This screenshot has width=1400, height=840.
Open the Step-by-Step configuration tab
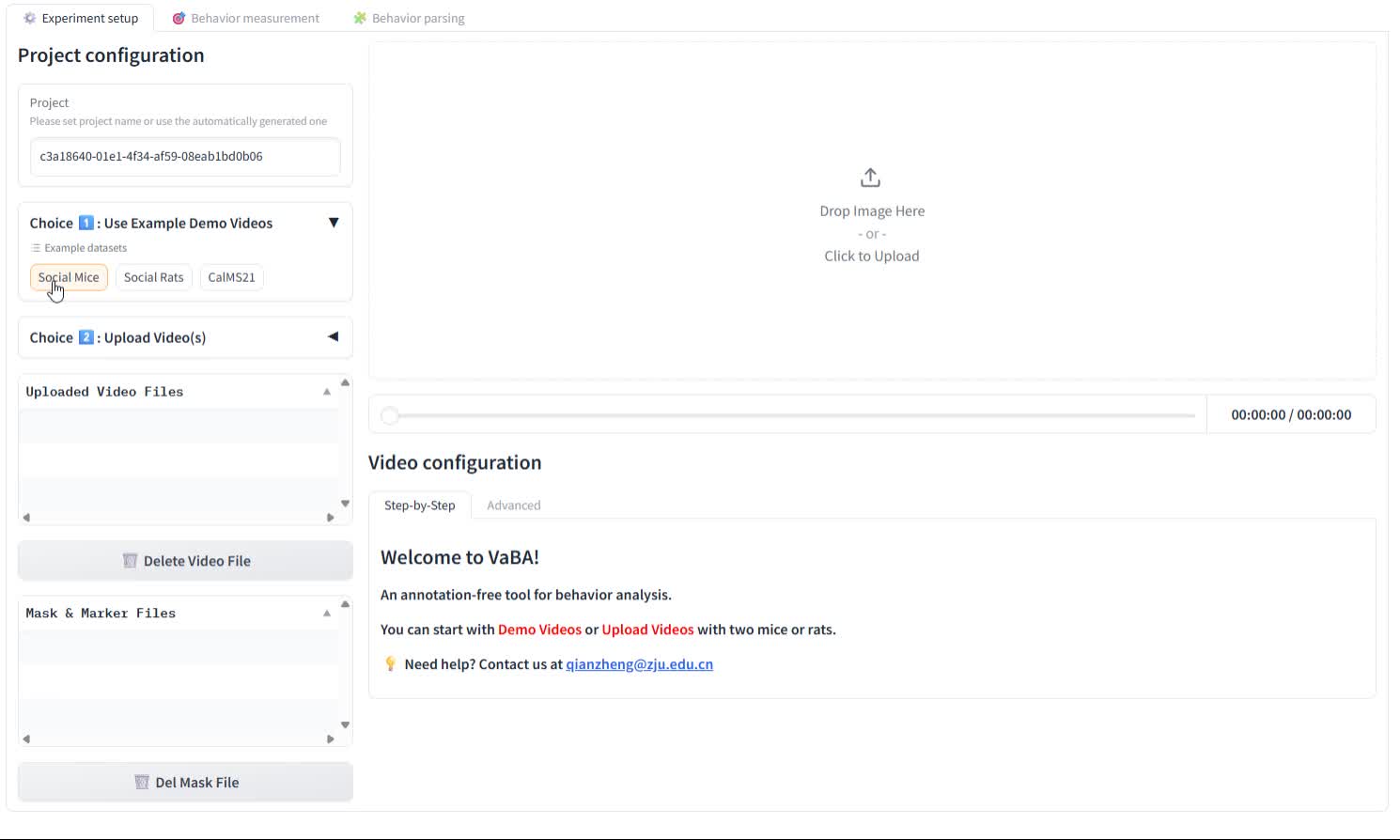pos(420,506)
